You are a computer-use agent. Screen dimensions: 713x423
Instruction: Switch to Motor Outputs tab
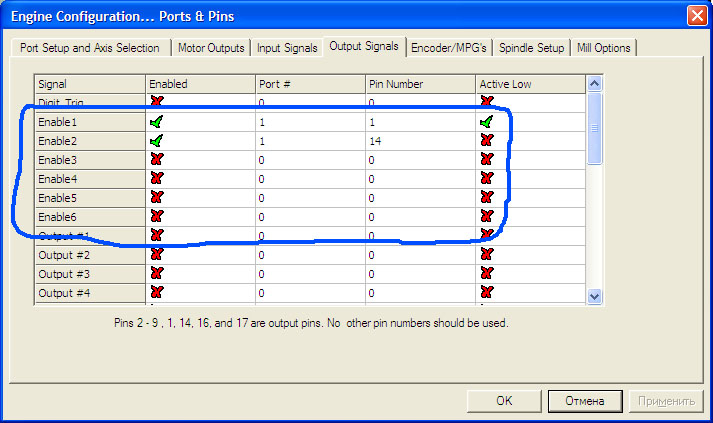pyautogui.click(x=211, y=48)
